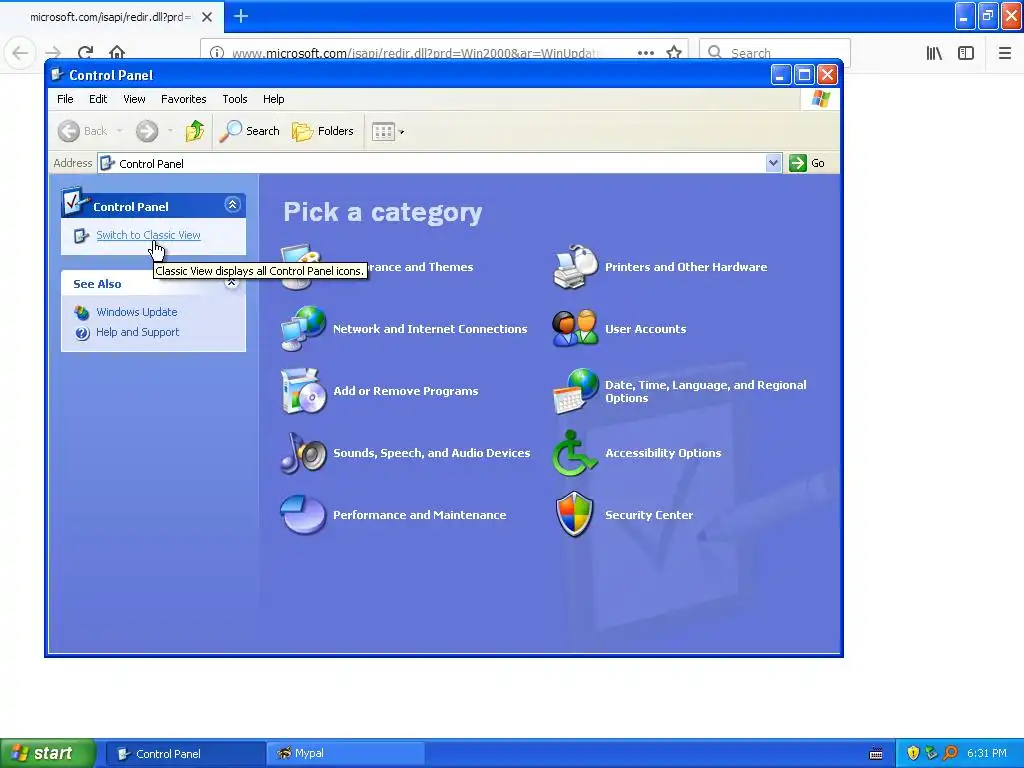Click the Printers and Other Hardware link
This screenshot has width=1024, height=768.
pyautogui.click(x=686, y=267)
